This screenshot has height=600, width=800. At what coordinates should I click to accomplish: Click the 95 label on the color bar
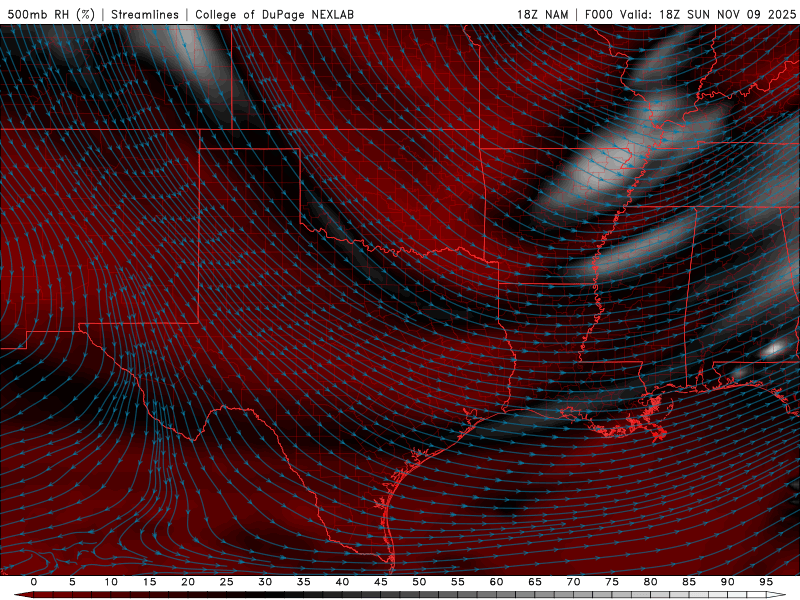pyautogui.click(x=766, y=582)
